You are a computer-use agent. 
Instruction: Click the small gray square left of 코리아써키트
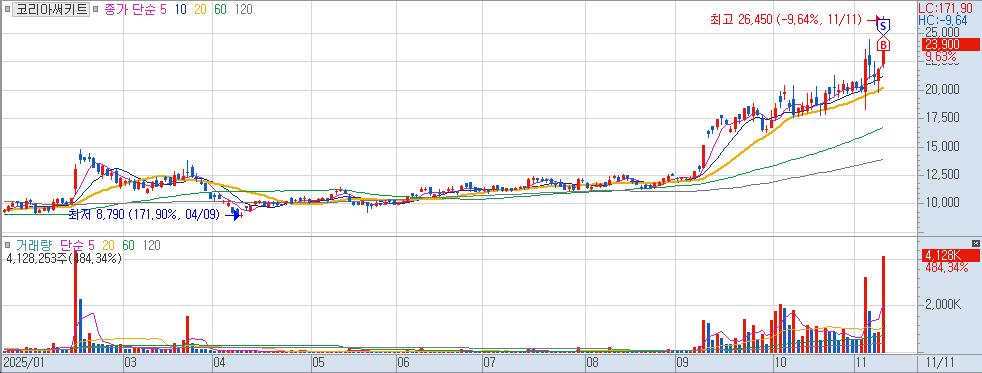(x=8, y=10)
